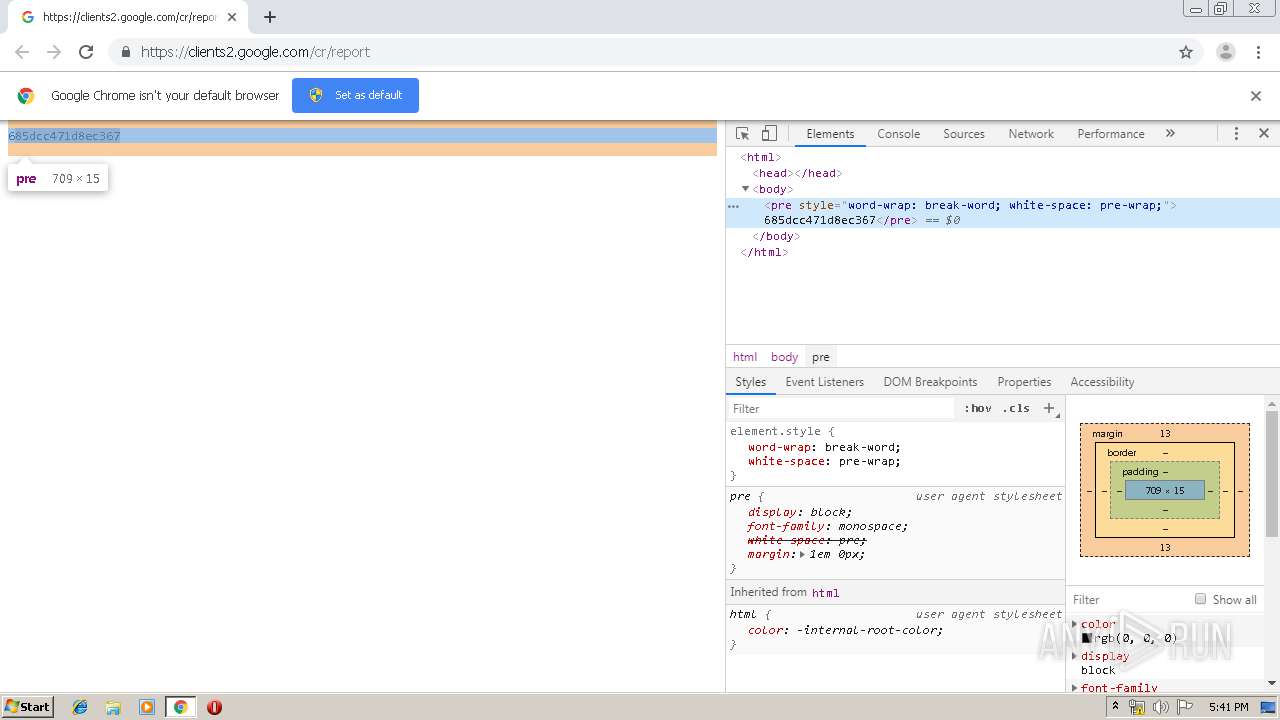Toggle the :hov element state button
The height and width of the screenshot is (720, 1280).
(x=977, y=408)
